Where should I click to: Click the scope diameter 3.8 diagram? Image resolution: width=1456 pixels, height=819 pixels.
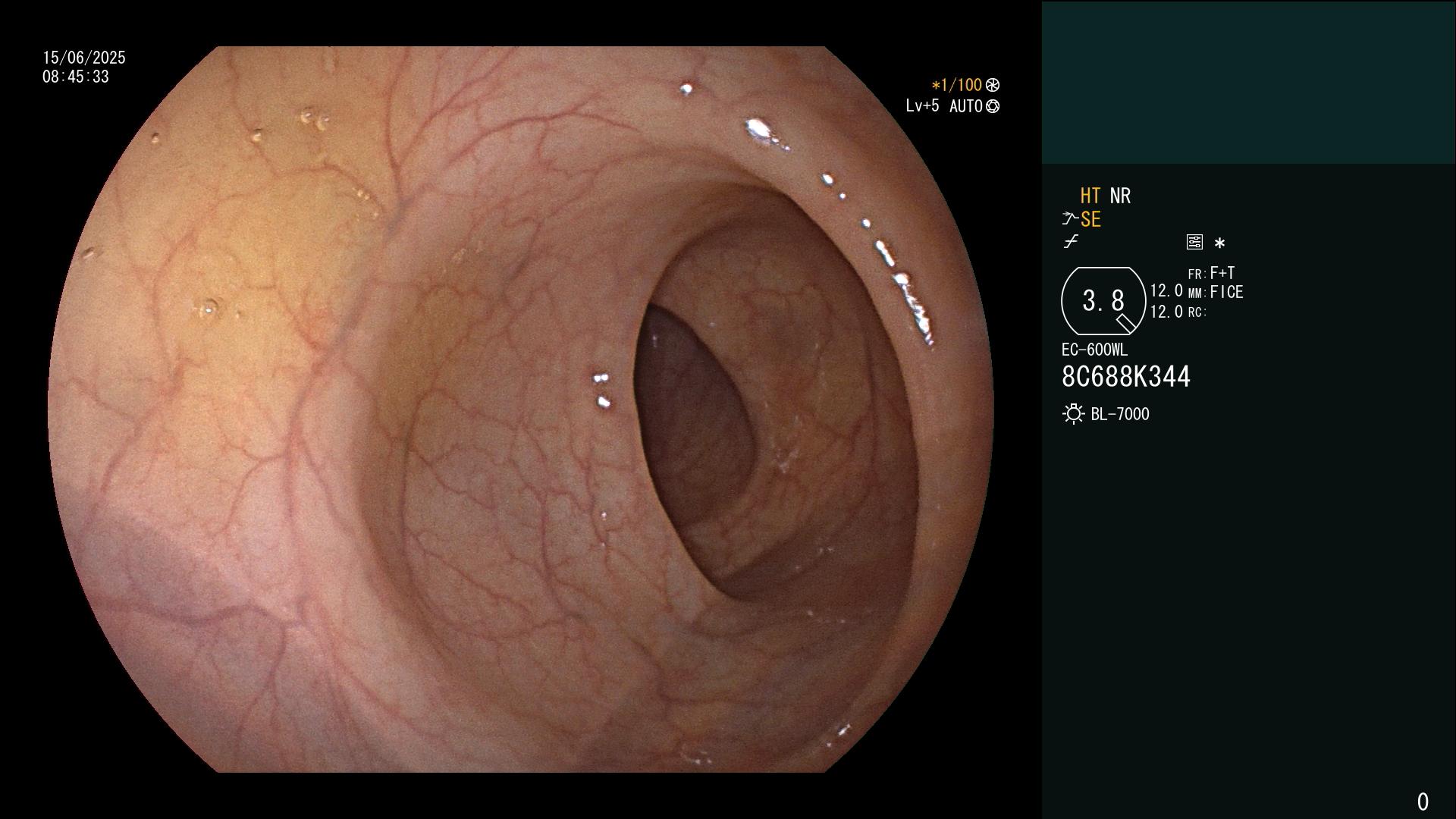(1103, 301)
